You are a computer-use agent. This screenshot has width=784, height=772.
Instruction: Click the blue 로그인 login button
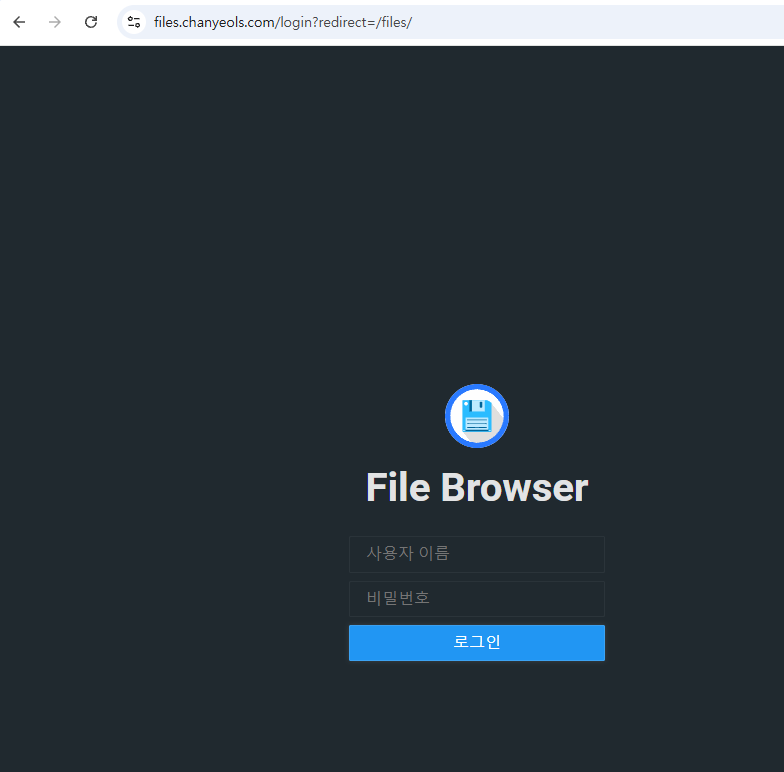pos(476,642)
